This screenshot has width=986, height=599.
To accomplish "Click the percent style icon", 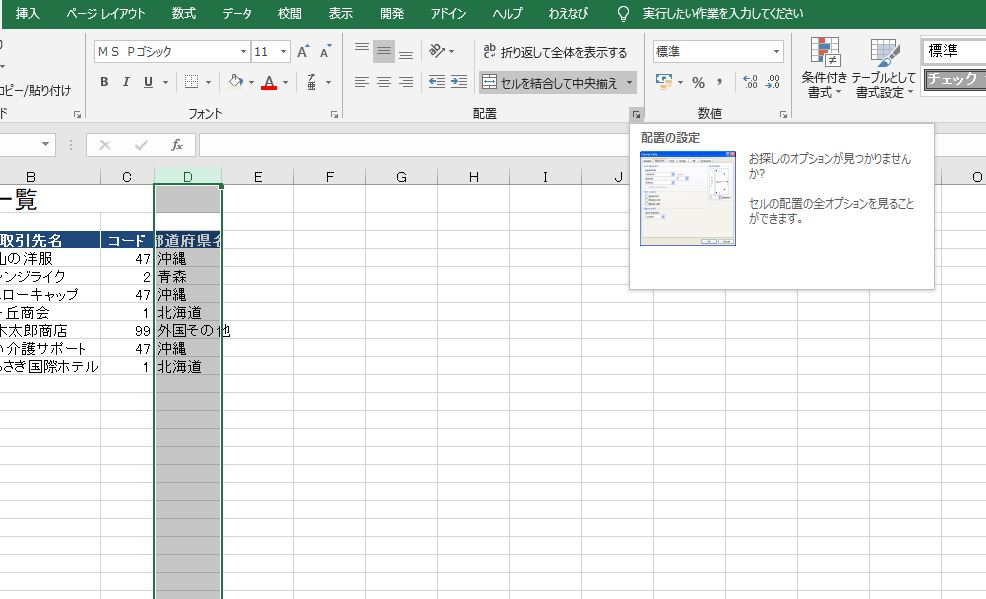I will point(696,80).
